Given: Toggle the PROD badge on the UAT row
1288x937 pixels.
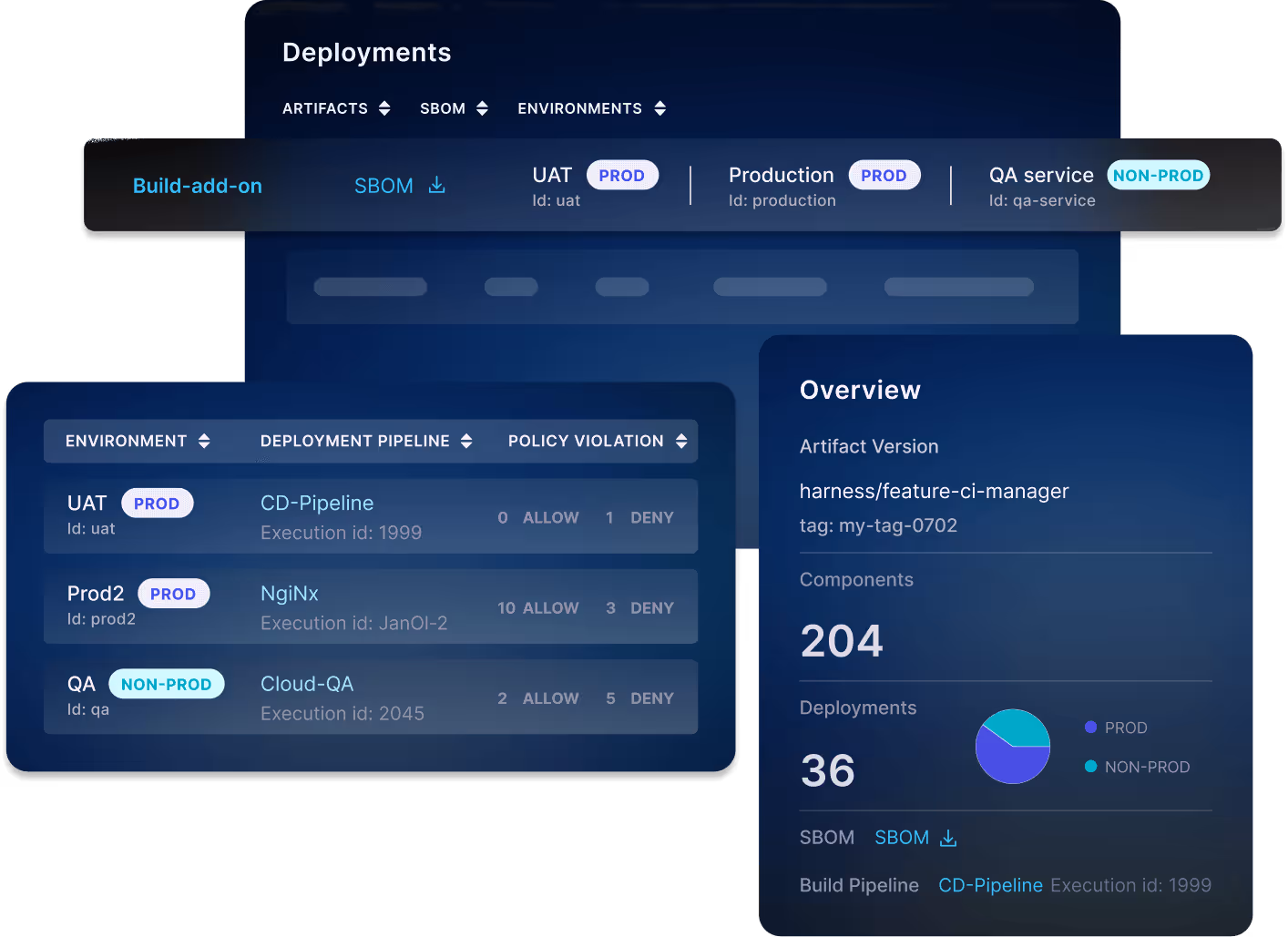Looking at the screenshot, I should point(157,503).
